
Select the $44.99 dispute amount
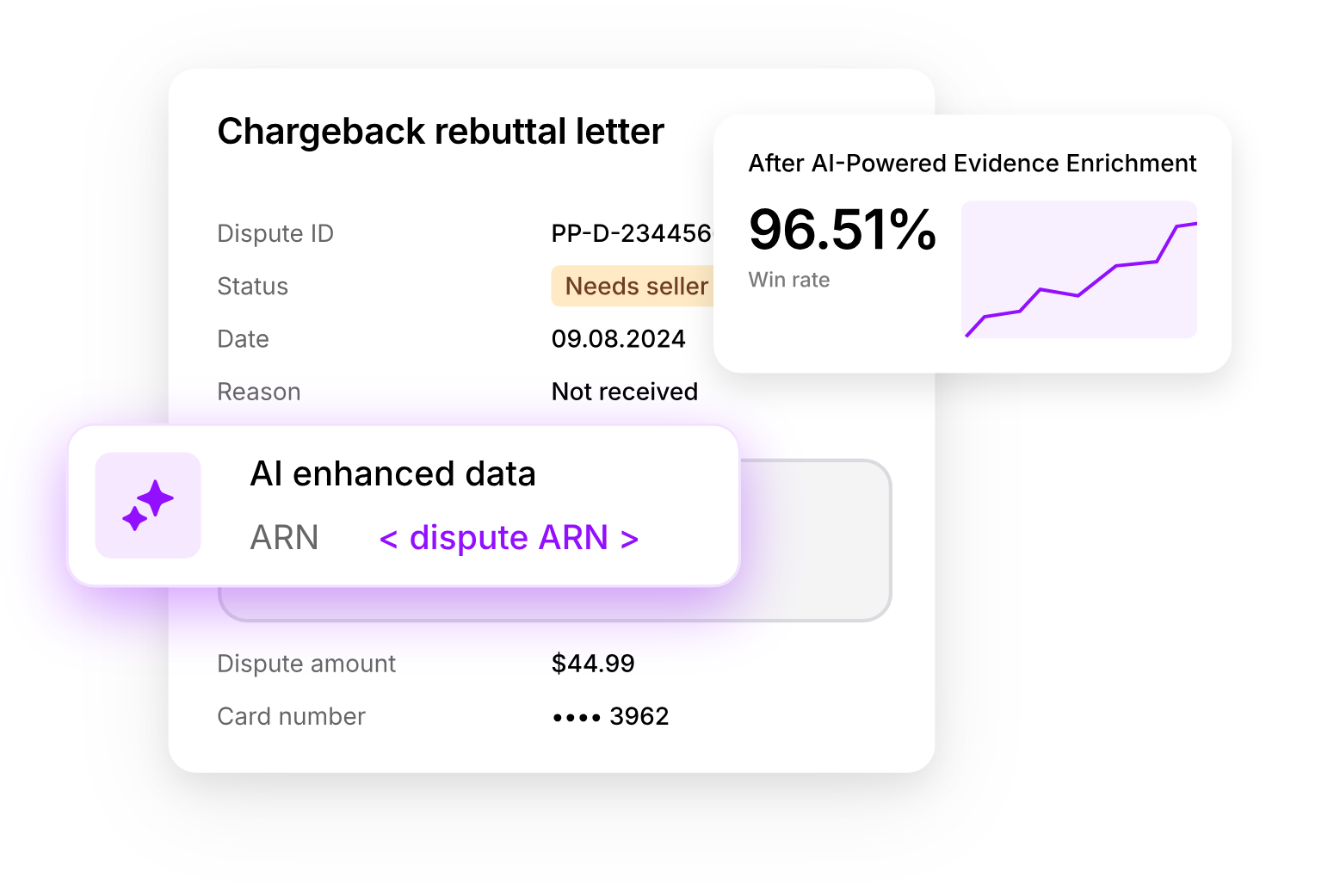593,664
